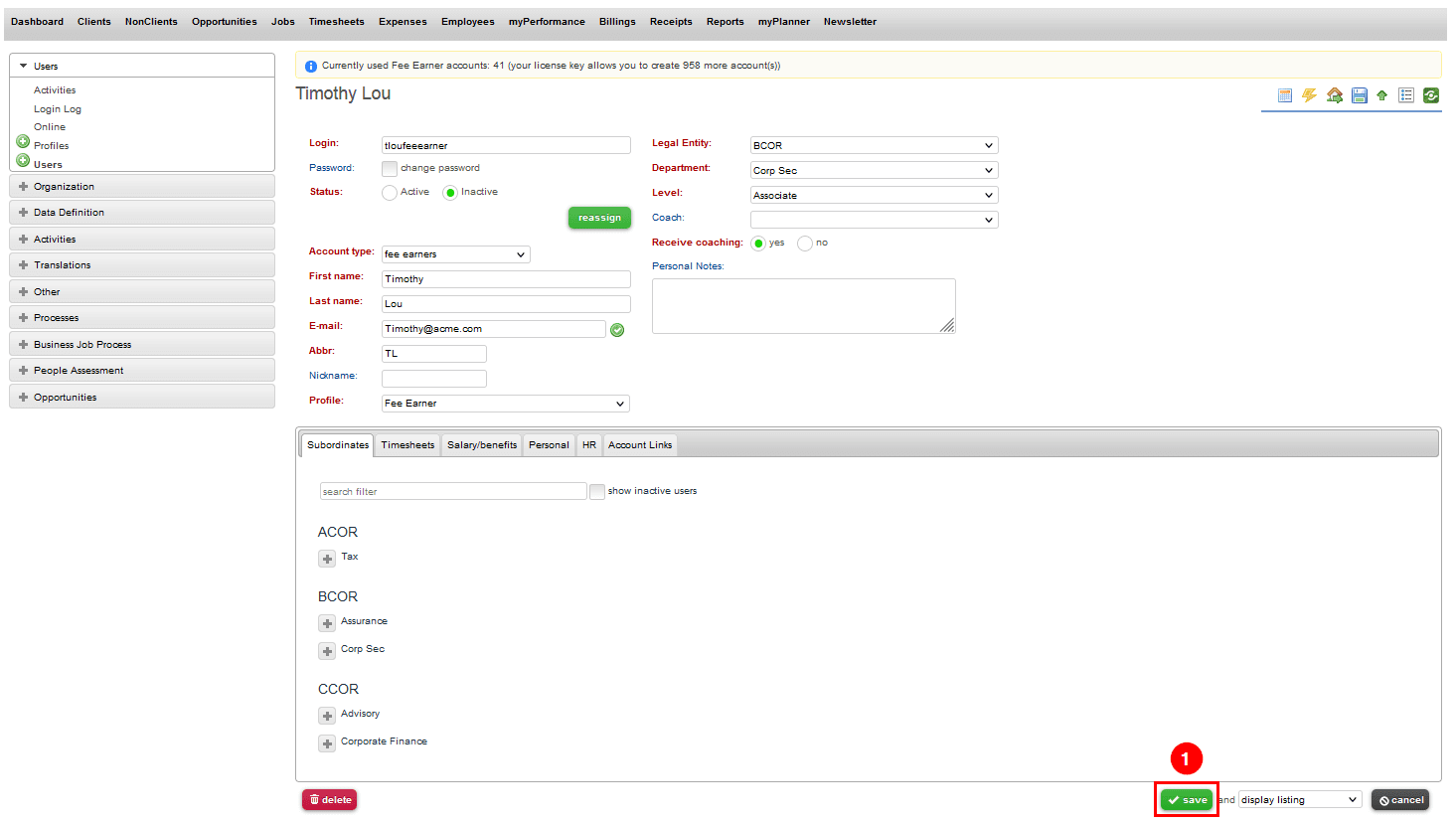Expand the Corp Sec subordinates node
The width and height of the screenshot is (1456, 823).
click(x=327, y=651)
